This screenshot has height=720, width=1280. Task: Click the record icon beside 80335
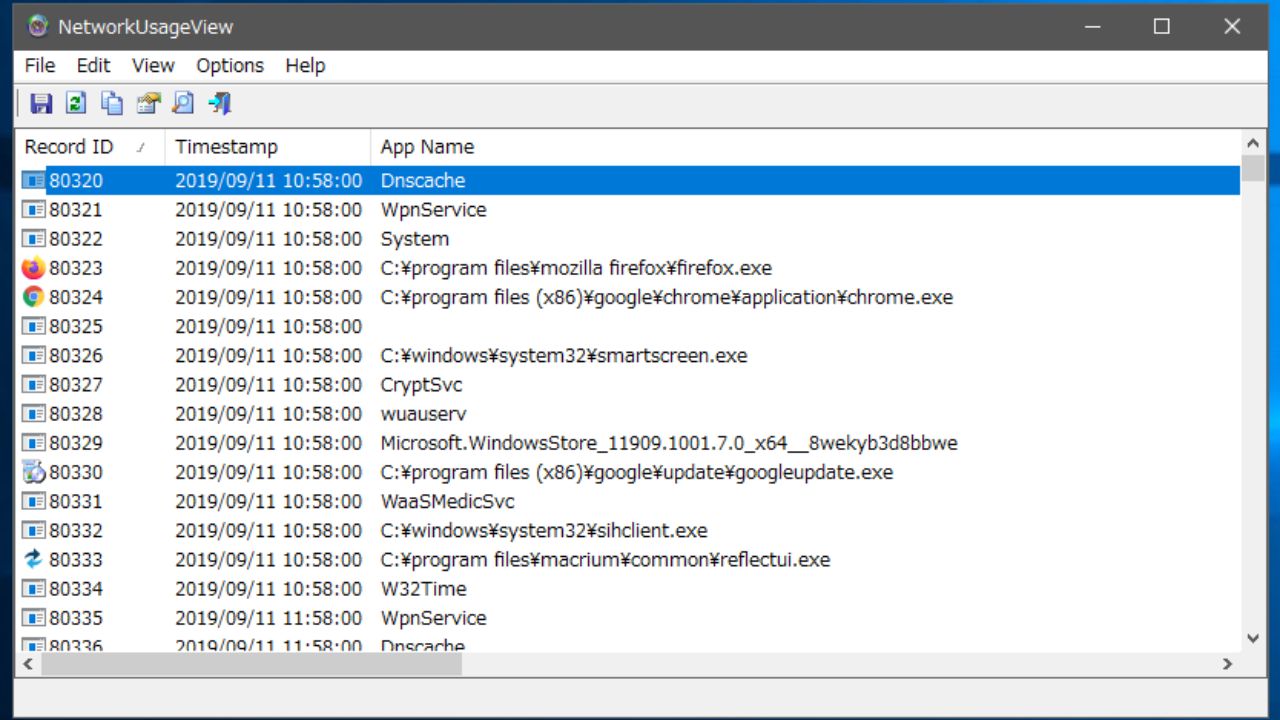(x=34, y=618)
